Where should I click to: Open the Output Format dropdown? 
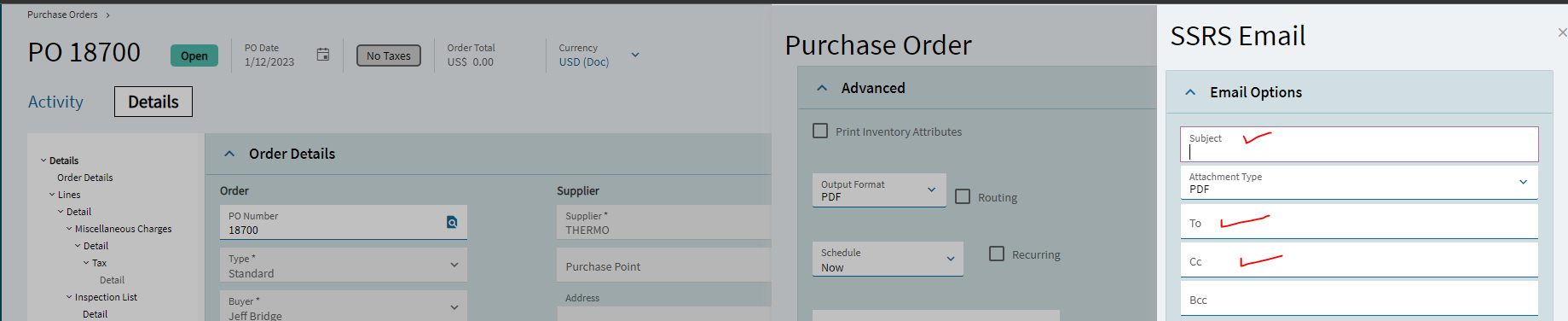pos(879,190)
